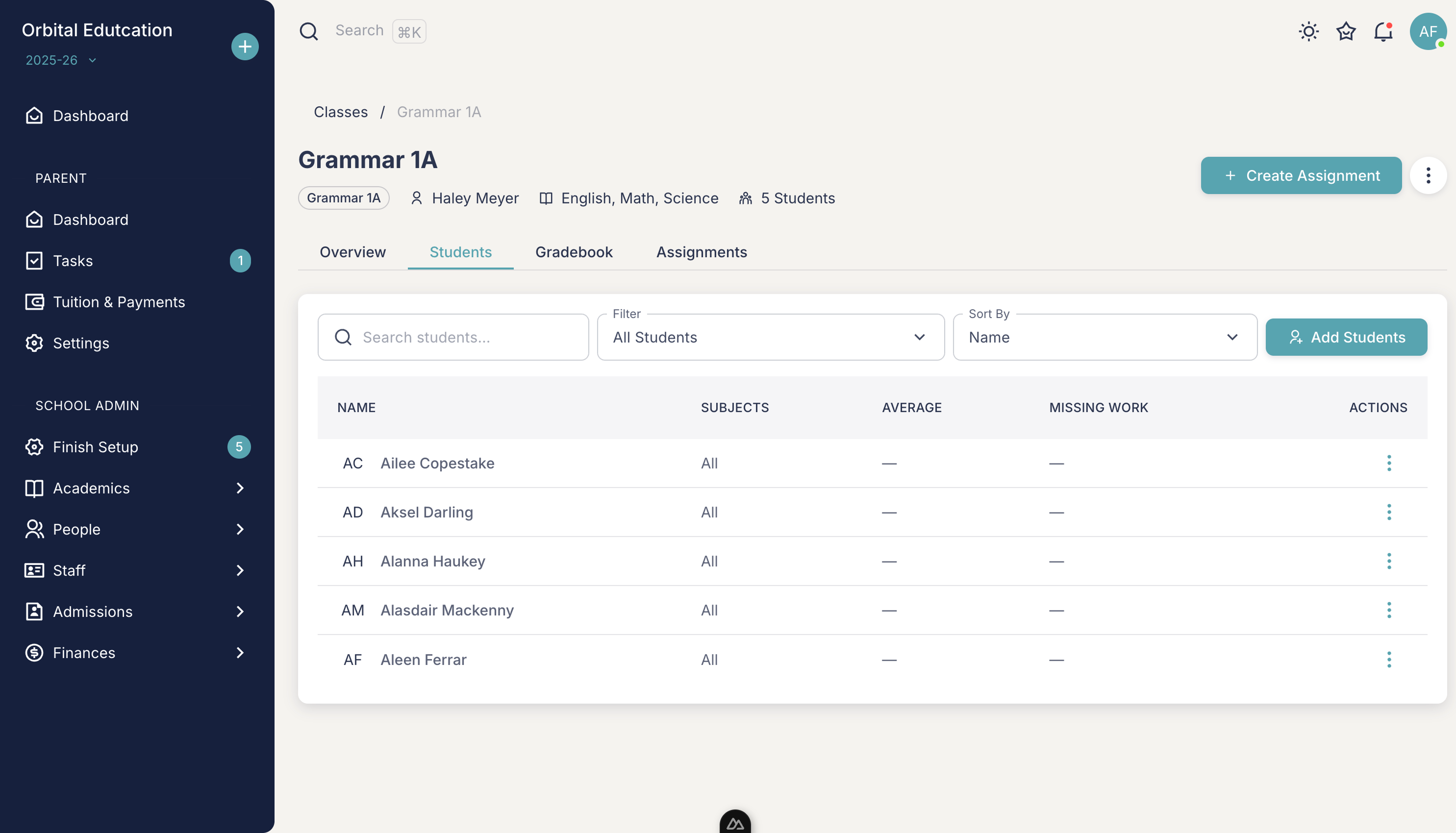Toggle the light/dark theme sun icon

pyautogui.click(x=1308, y=31)
